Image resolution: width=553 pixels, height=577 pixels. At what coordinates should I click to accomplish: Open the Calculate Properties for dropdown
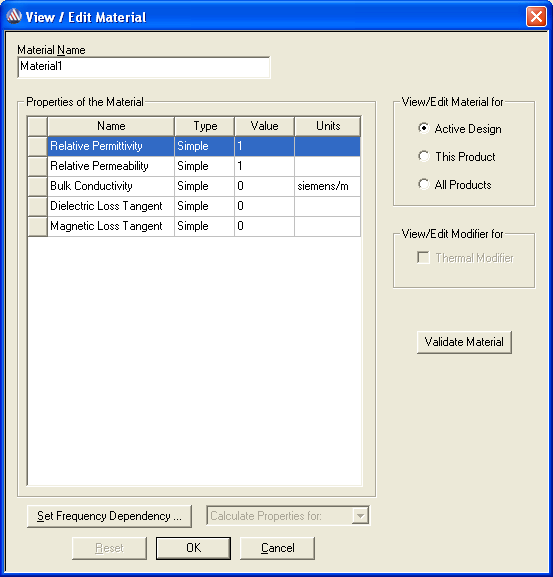pos(360,516)
